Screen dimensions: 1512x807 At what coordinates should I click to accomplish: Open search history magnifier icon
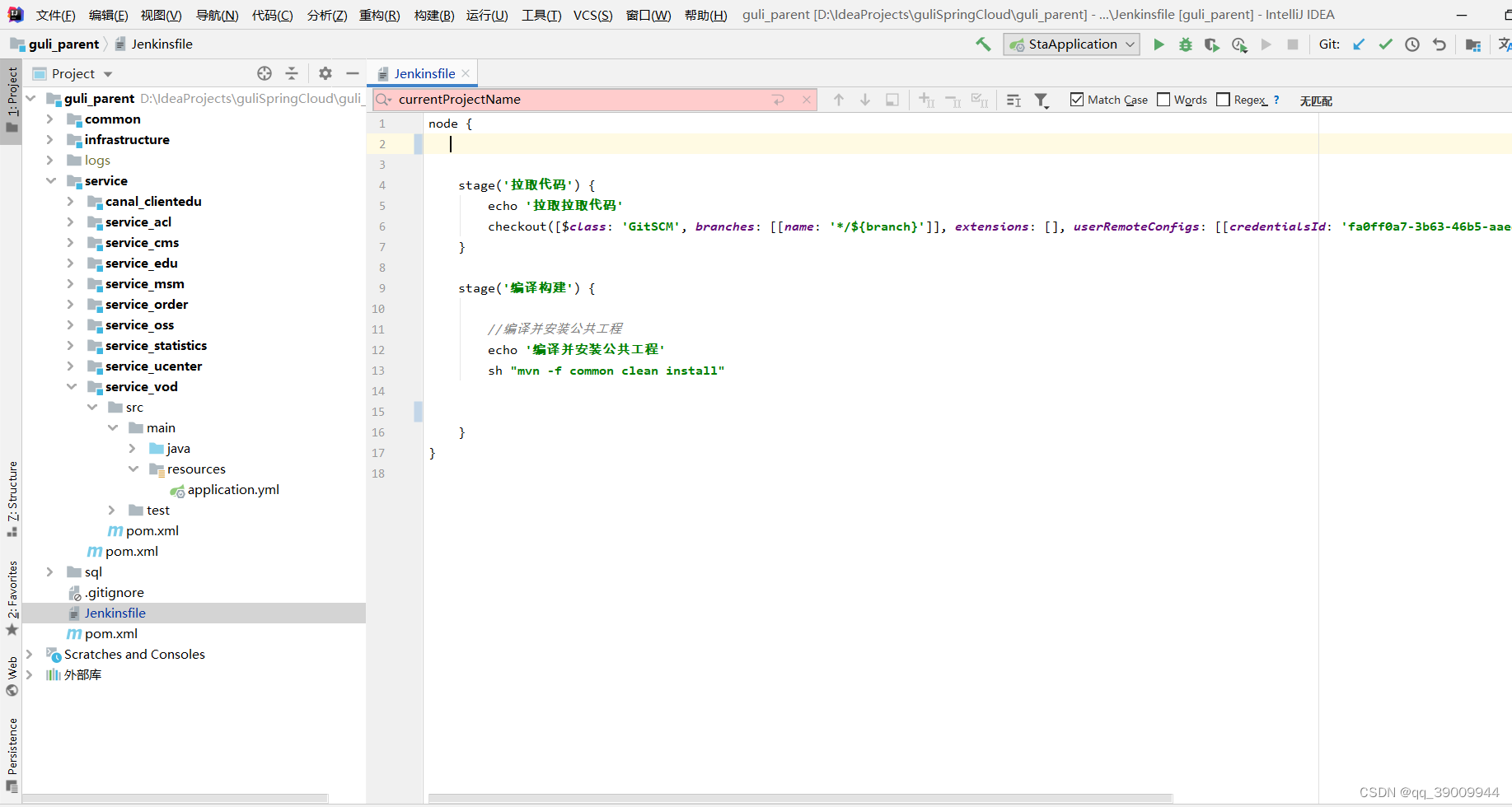pyautogui.click(x=383, y=100)
